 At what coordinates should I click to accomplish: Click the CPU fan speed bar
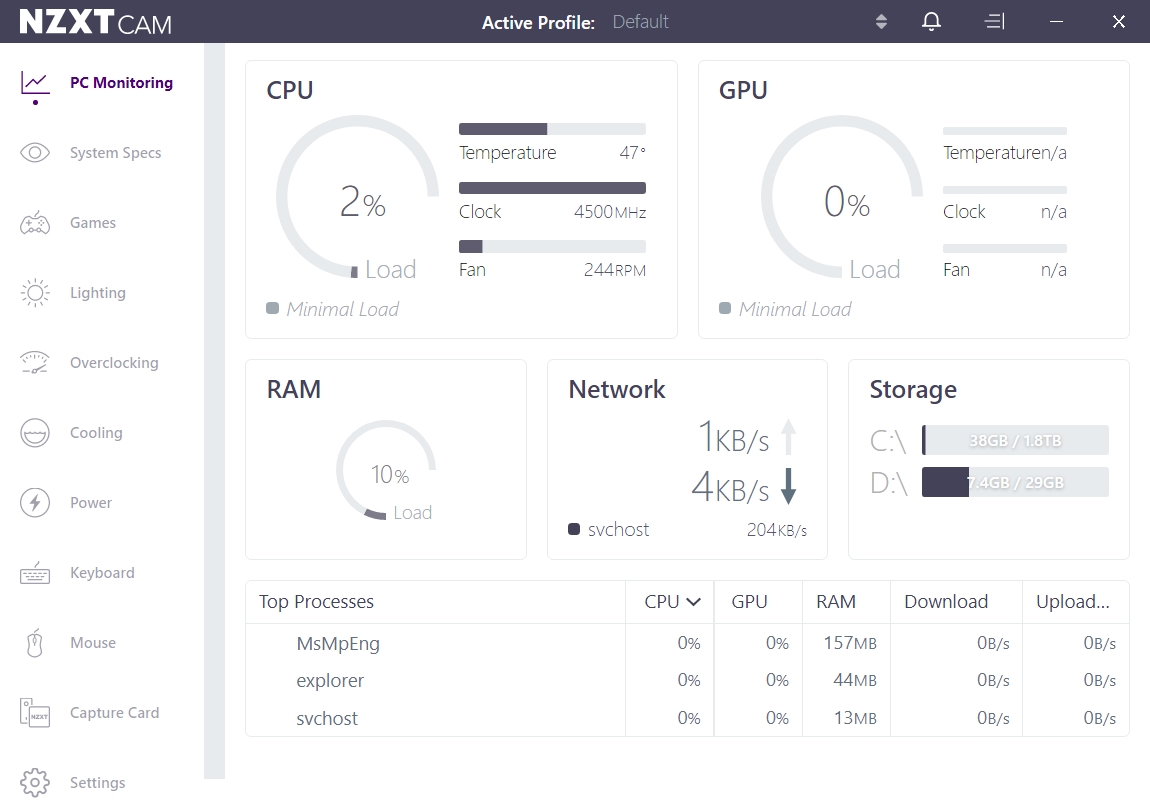point(552,246)
